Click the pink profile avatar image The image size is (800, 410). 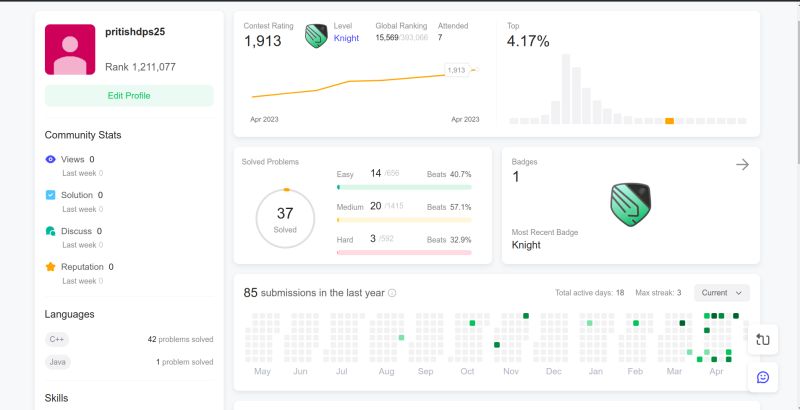pos(70,49)
